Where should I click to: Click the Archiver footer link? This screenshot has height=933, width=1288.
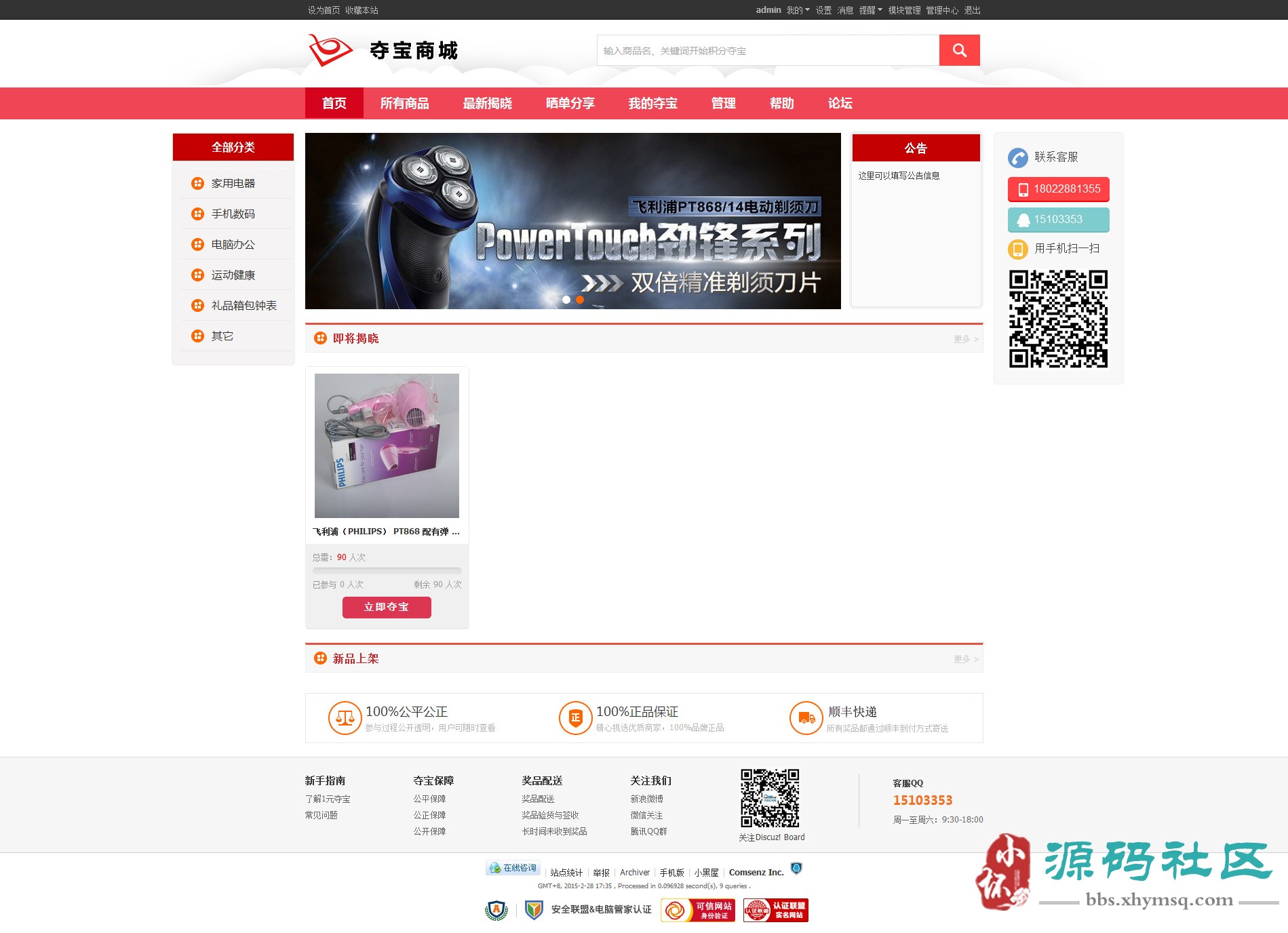coord(634,873)
